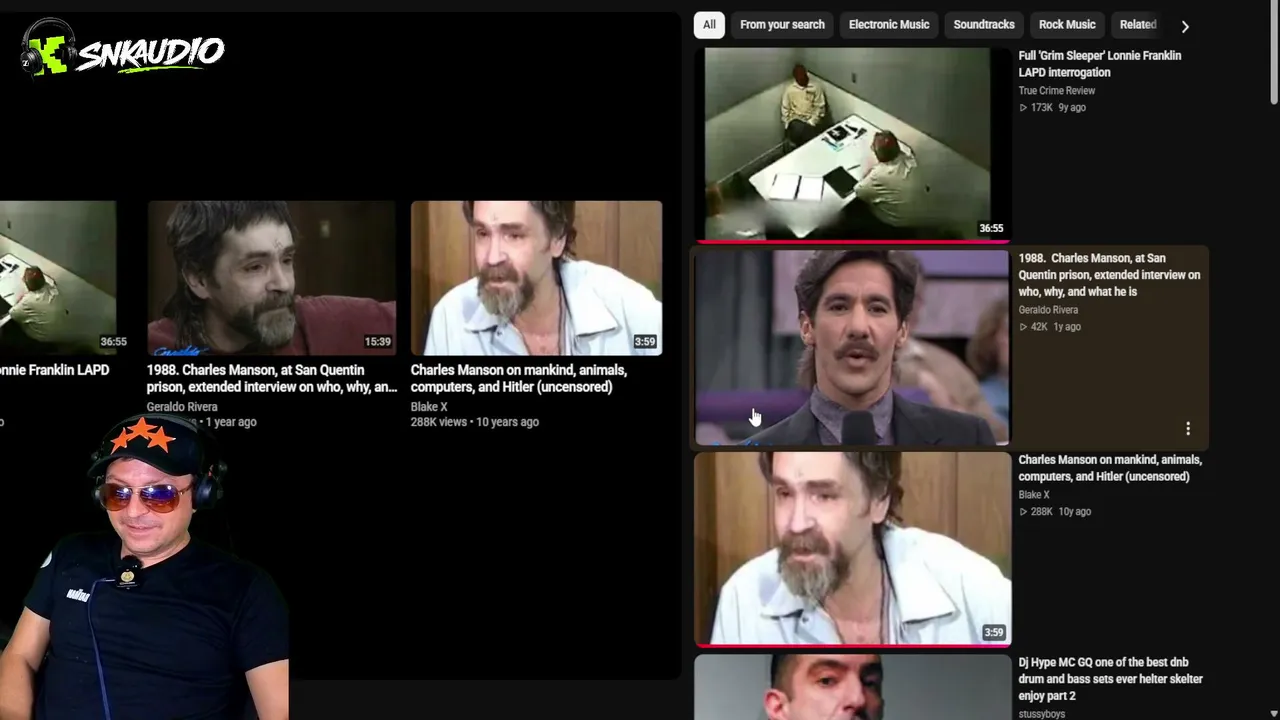Viewport: 1280px width, 720px height.
Task: Open the sidebar Grim Sleeper interrogation thumbnail
Action: pos(853,144)
